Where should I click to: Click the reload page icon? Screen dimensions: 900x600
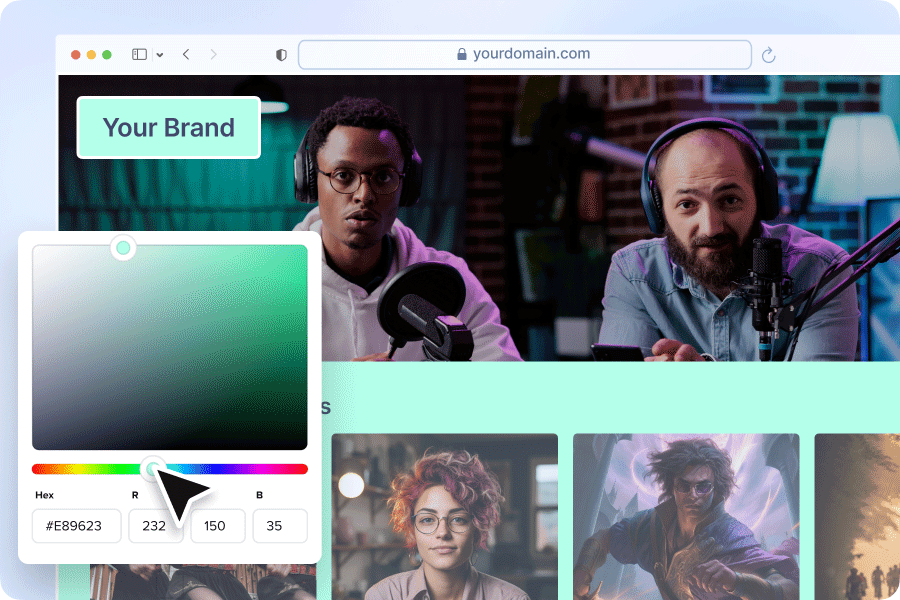[x=768, y=55]
